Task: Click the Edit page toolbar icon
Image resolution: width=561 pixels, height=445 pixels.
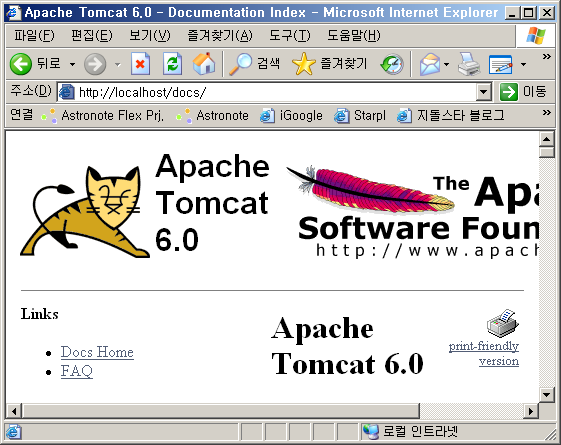Action: point(501,64)
